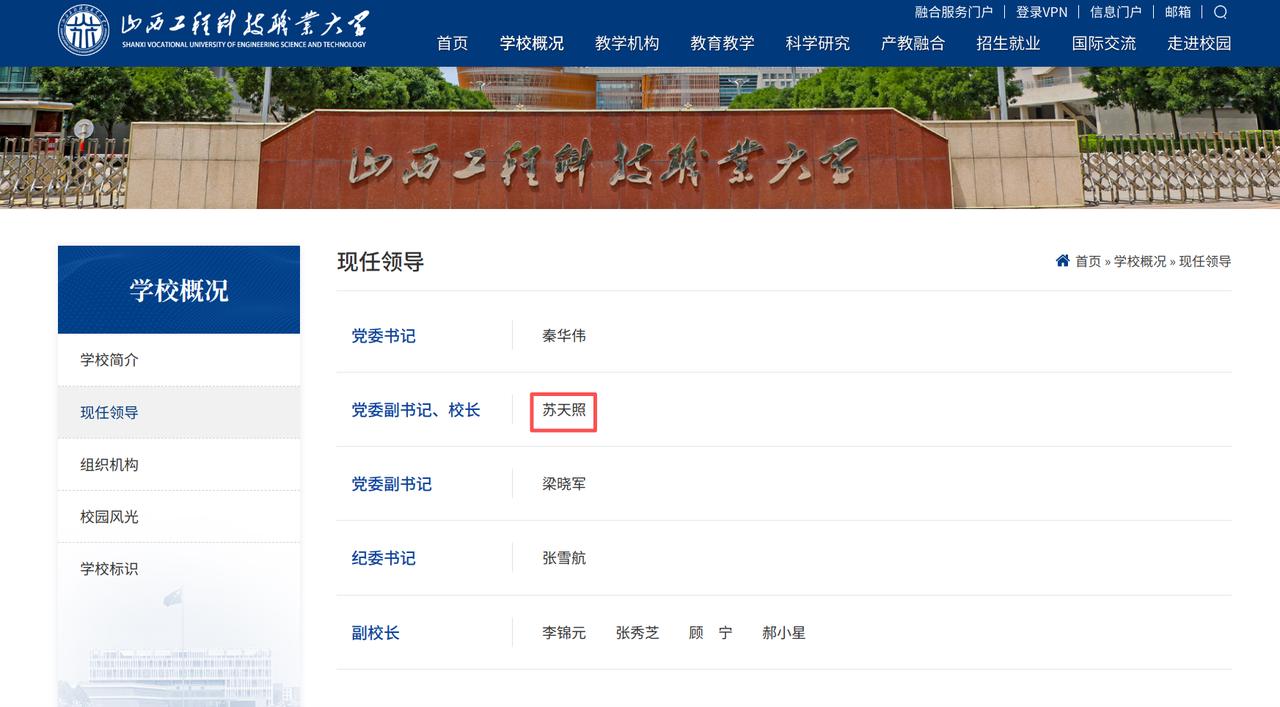Screen dimensions: 1280x707
Task: Click the home icon in breadcrumb
Action: click(1062, 261)
